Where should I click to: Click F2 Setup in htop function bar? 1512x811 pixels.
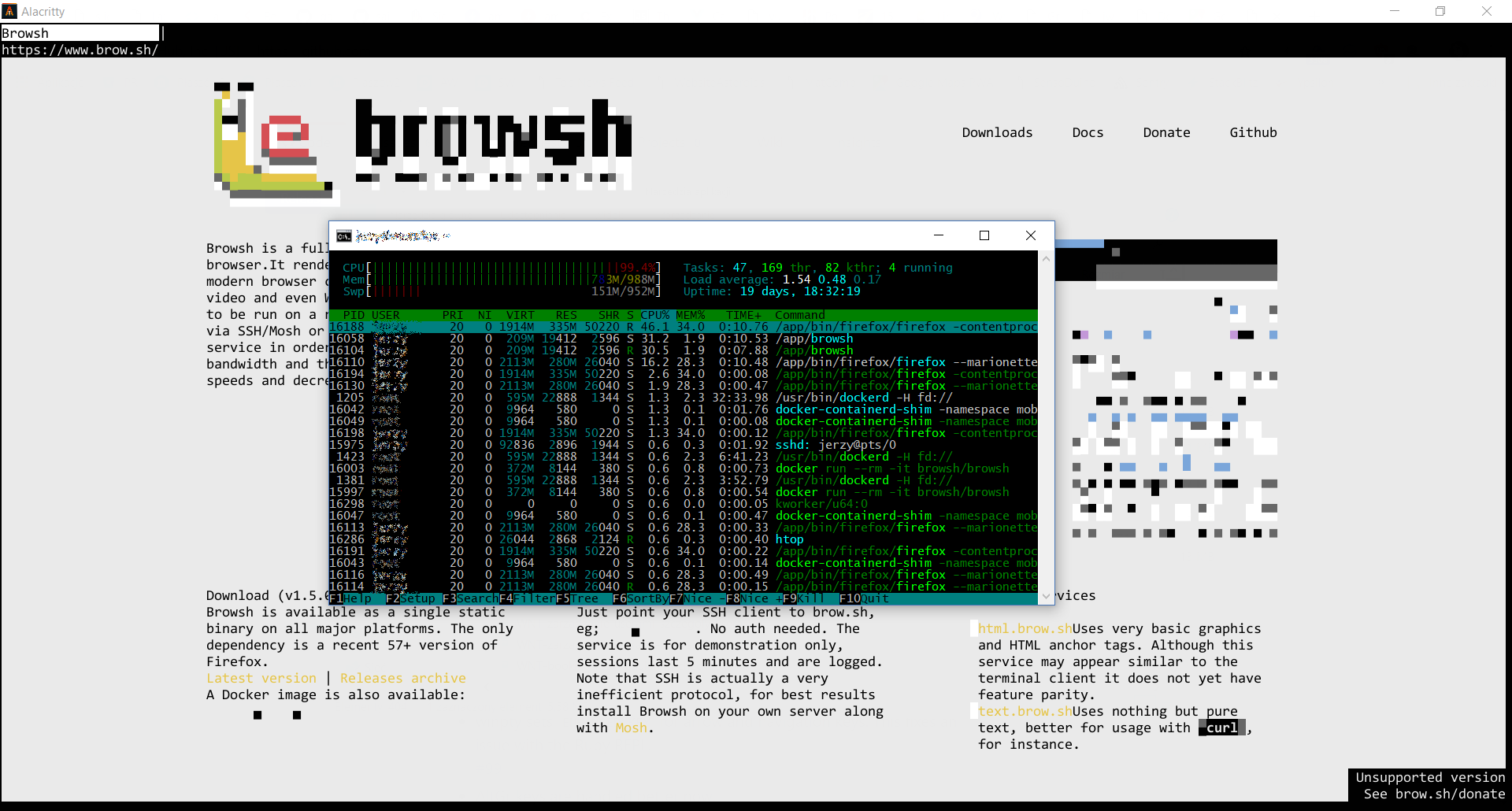coord(410,598)
